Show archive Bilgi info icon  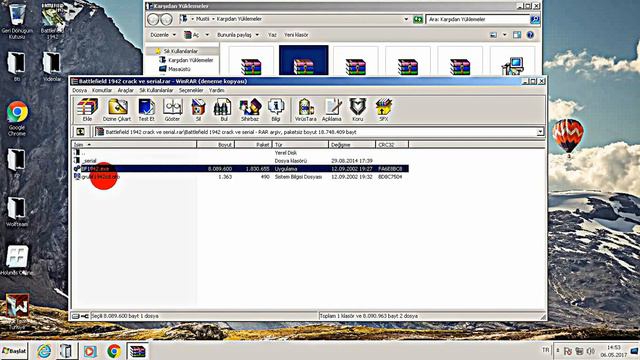pyautogui.click(x=276, y=110)
